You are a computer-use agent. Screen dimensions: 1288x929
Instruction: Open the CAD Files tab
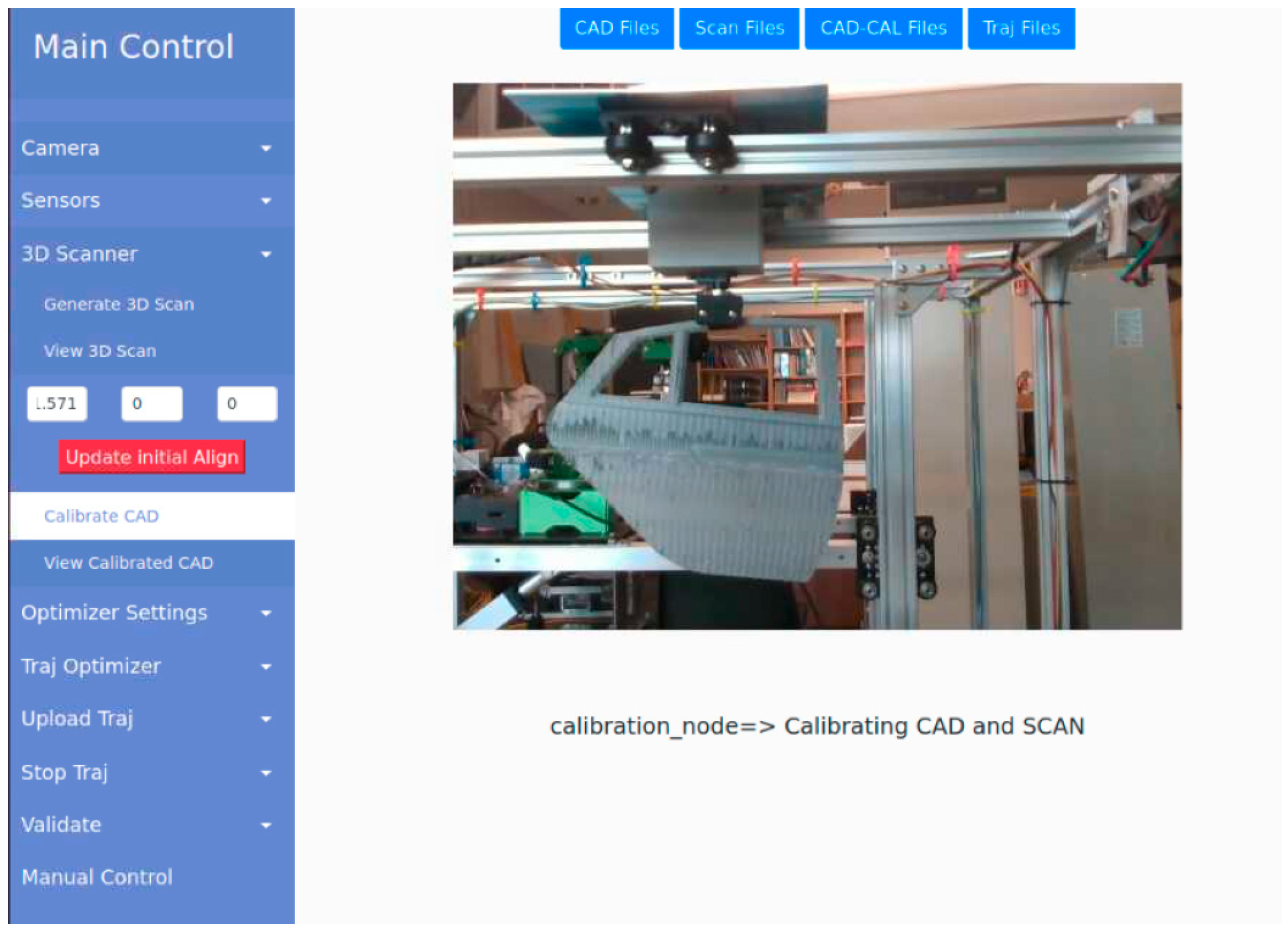tap(616, 28)
